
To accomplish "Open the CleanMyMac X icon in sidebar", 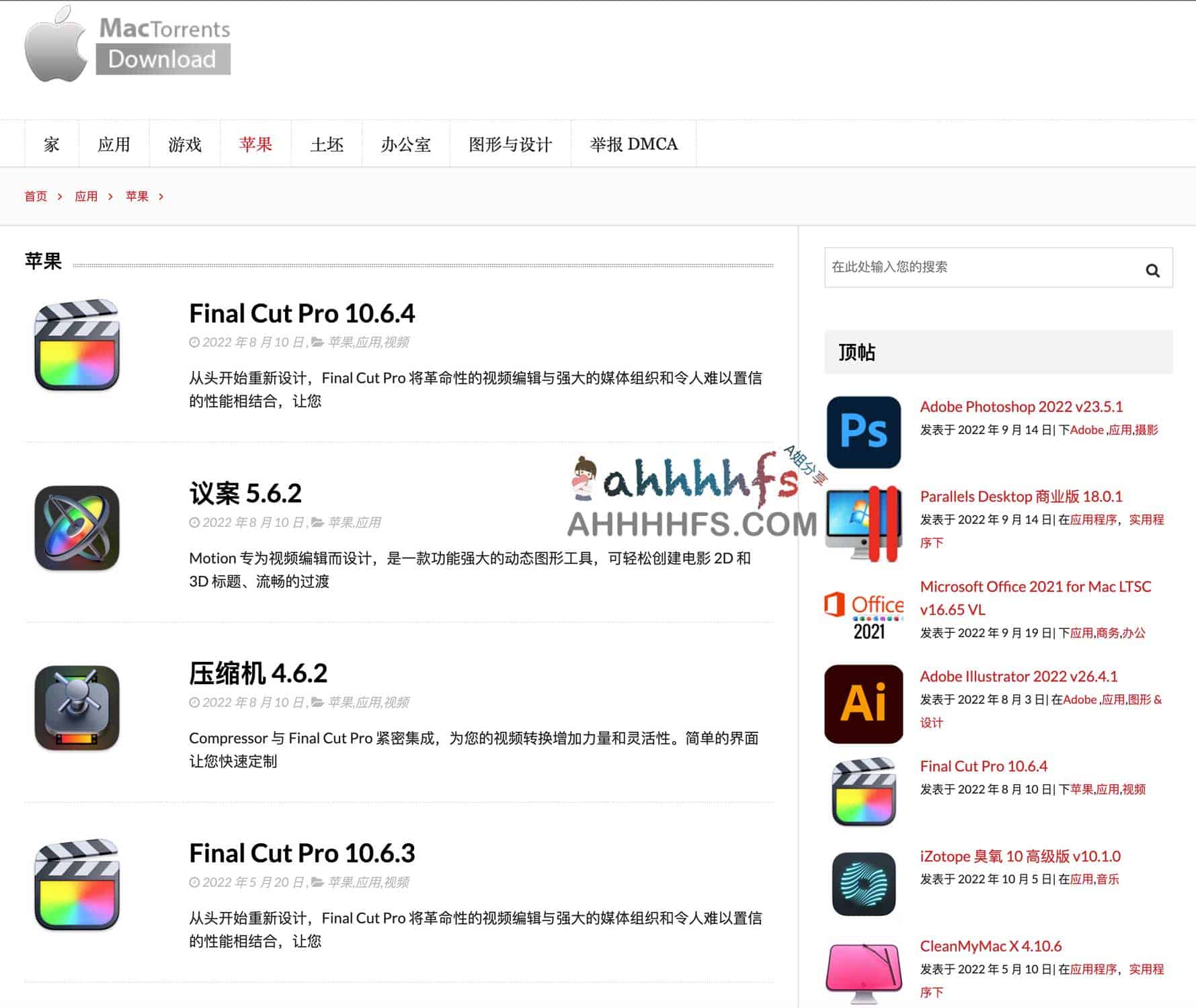I will [864, 973].
